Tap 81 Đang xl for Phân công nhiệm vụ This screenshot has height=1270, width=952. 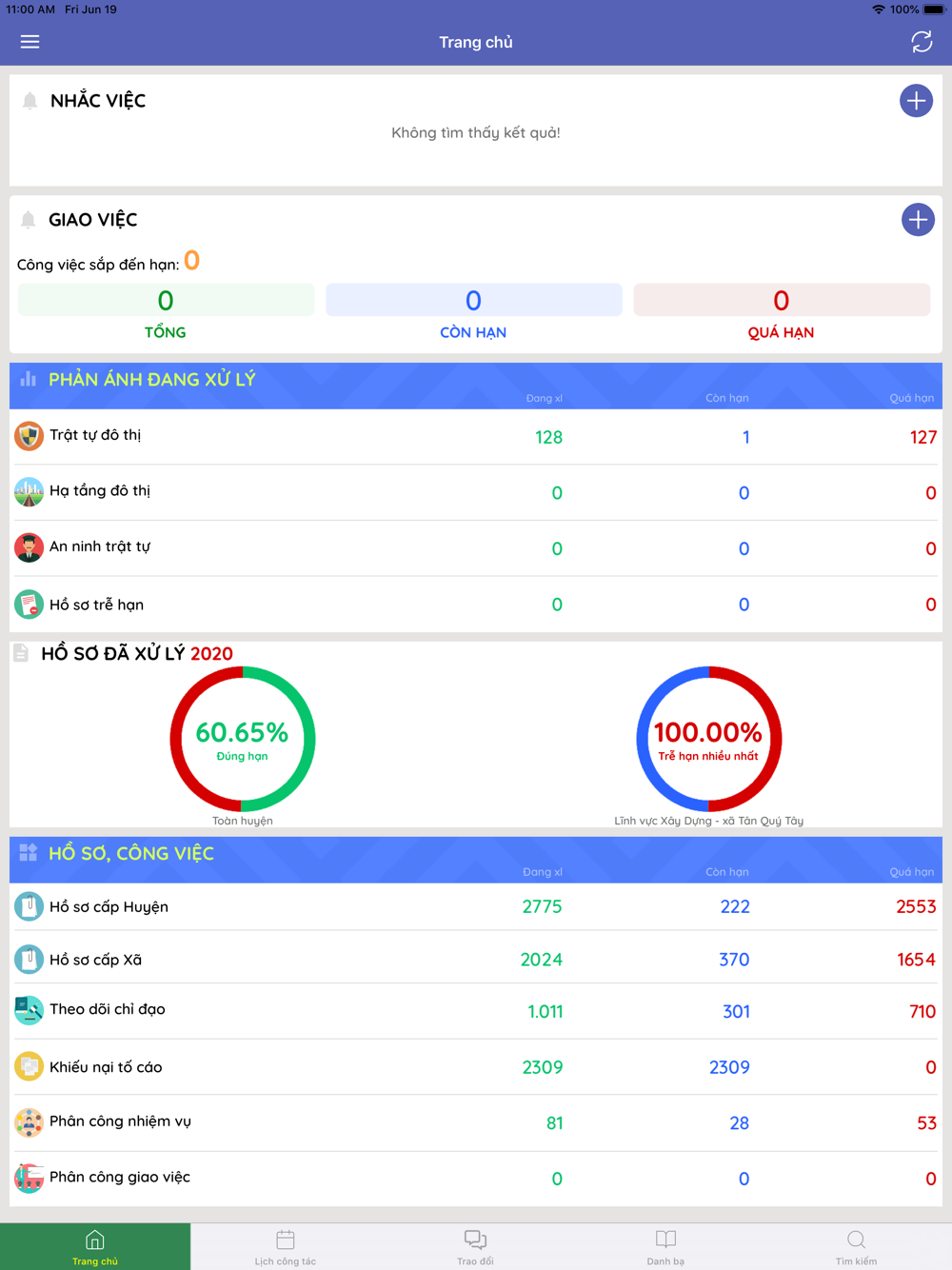coord(554,1123)
